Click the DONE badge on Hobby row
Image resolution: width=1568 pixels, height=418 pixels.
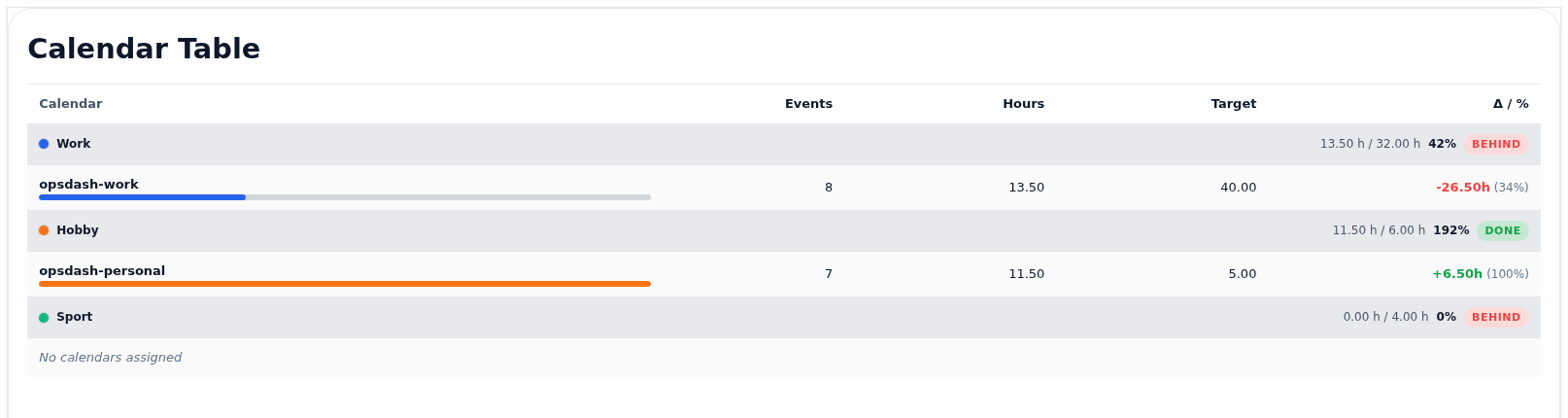coord(1502,230)
